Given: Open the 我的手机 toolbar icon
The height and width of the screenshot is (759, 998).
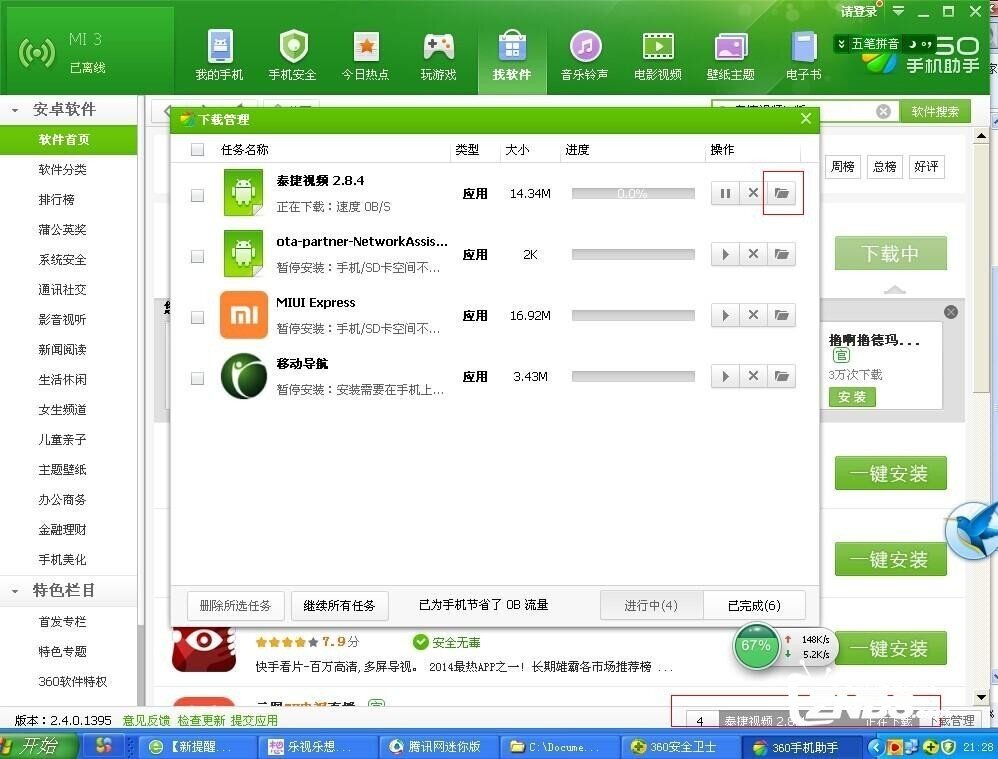Looking at the screenshot, I should [219, 54].
